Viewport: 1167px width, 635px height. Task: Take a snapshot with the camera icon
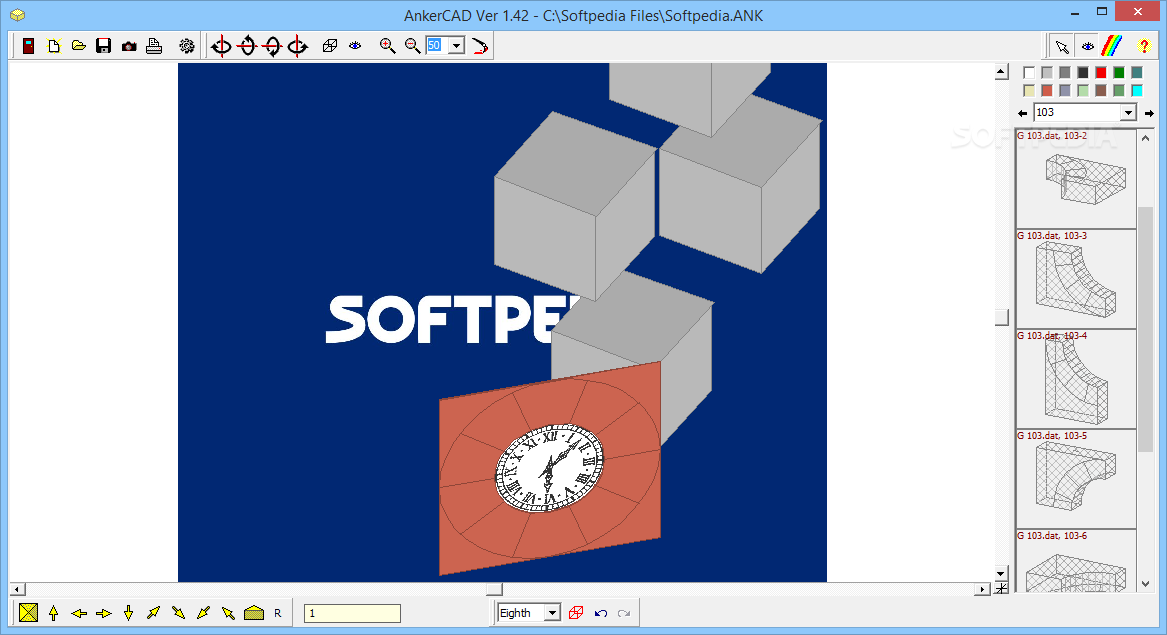pos(129,46)
